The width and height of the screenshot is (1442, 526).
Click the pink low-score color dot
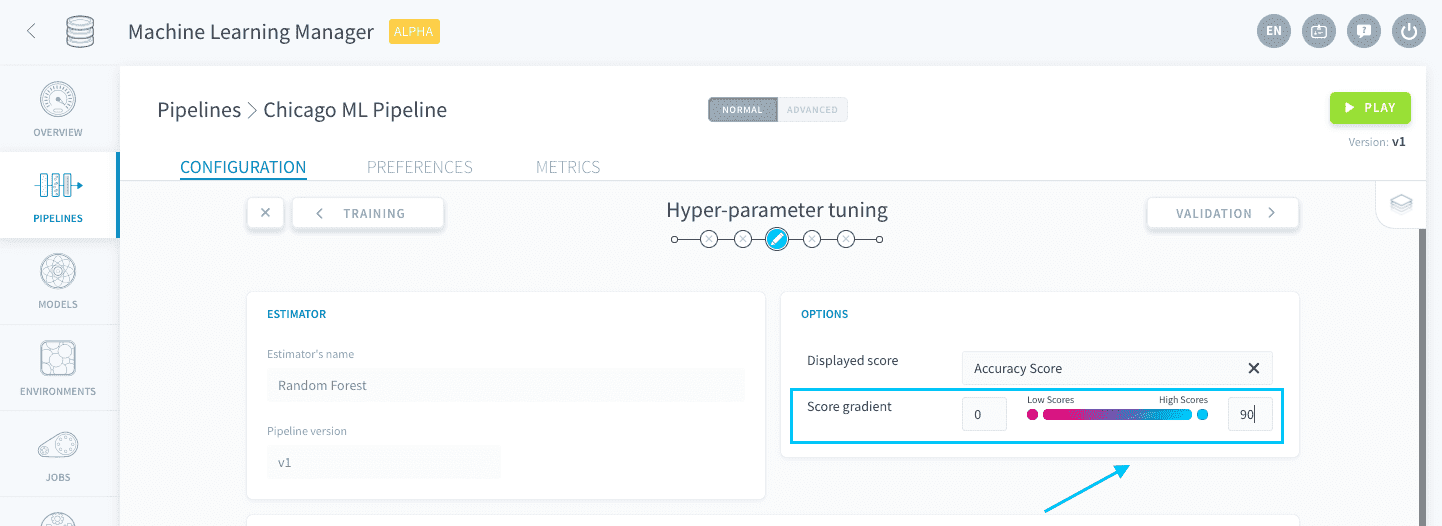1032,414
